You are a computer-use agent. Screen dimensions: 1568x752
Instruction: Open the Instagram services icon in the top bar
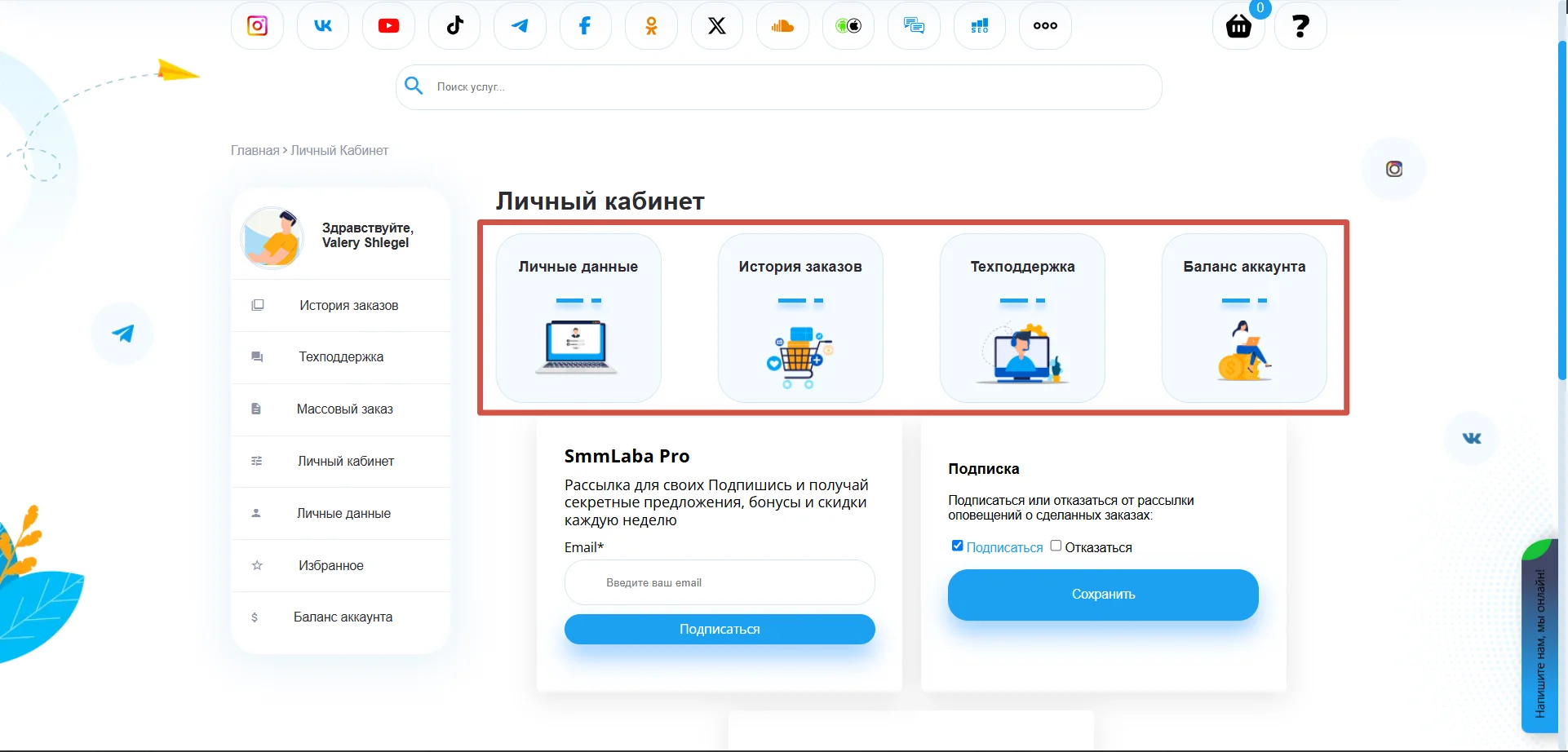click(x=258, y=26)
